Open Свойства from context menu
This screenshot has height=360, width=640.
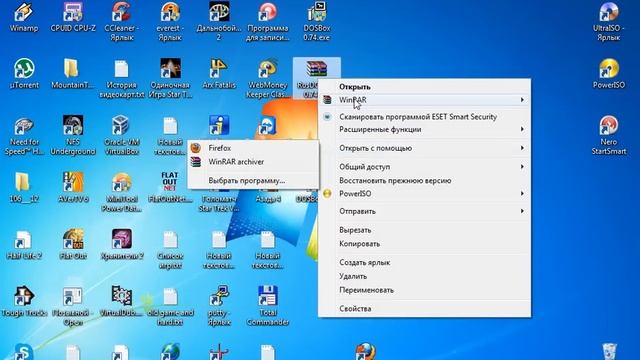click(x=424, y=309)
